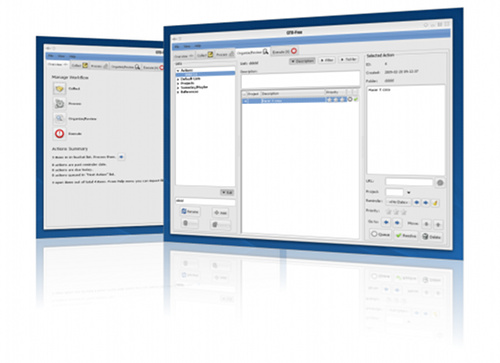
Task: Click the Project combo field
Action: (394, 192)
